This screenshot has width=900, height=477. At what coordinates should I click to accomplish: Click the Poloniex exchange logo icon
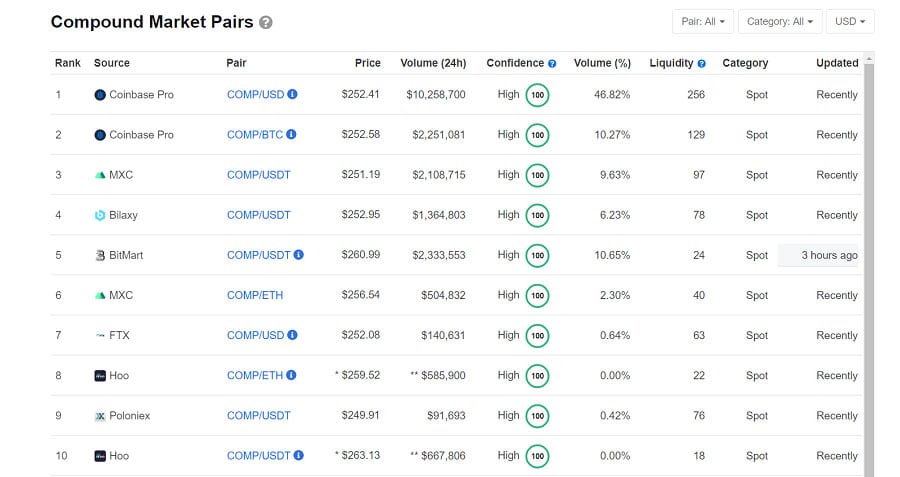click(x=100, y=416)
